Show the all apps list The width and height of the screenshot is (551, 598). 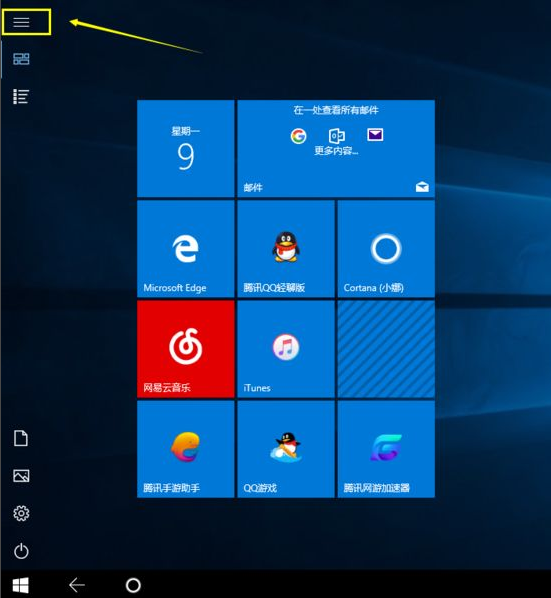(x=21, y=96)
